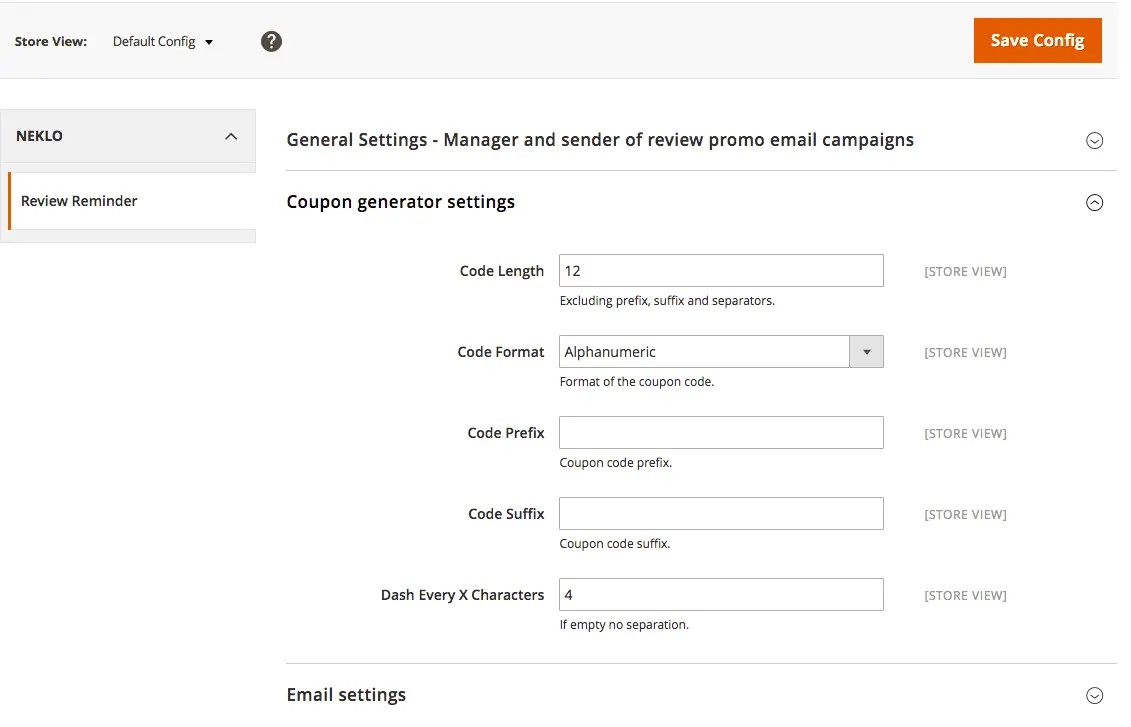This screenshot has height=727, width=1131.
Task: Click the [STORE VIEW] tag beside Code Prefix
Action: 965,433
